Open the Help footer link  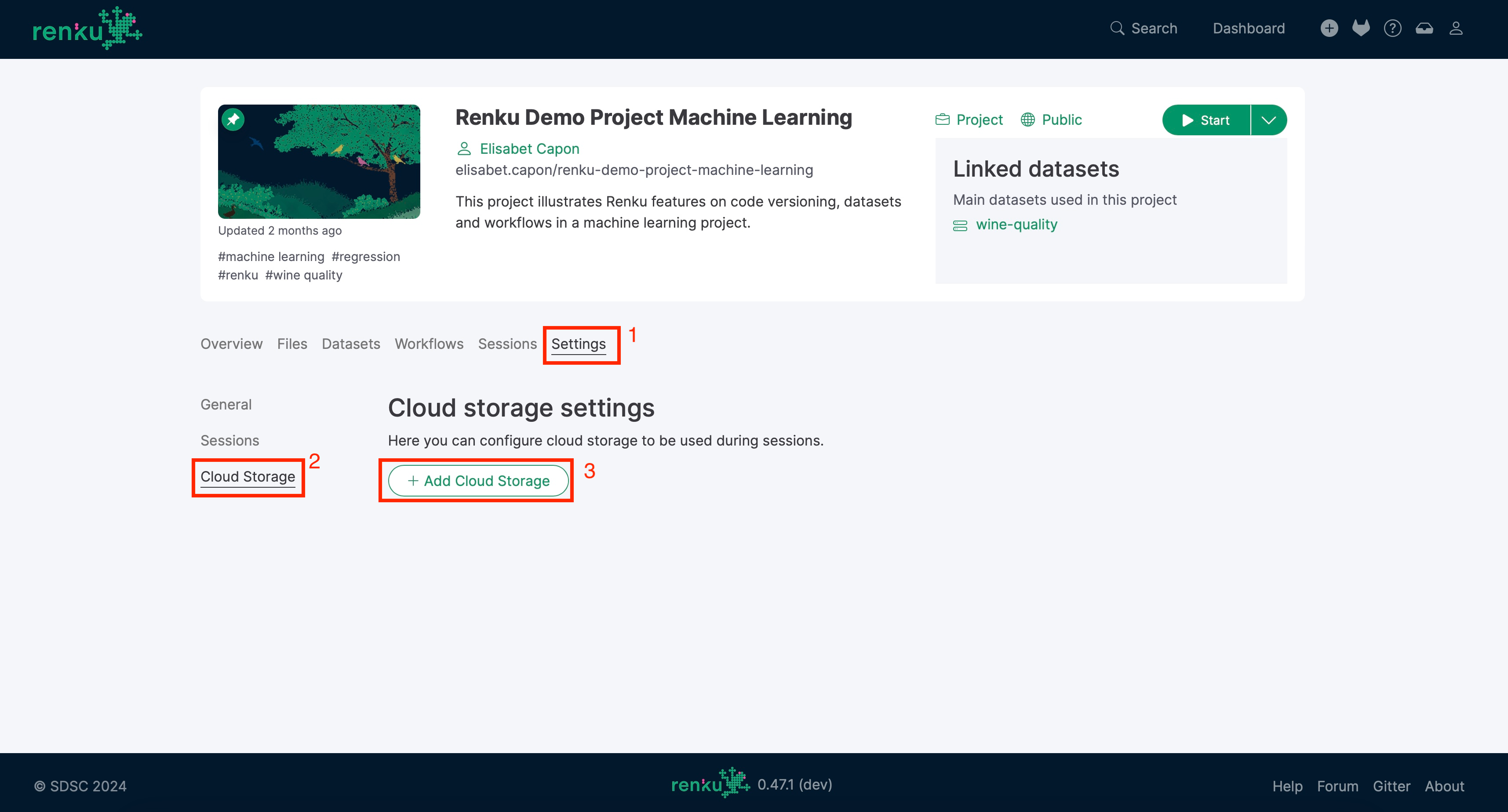1287,786
